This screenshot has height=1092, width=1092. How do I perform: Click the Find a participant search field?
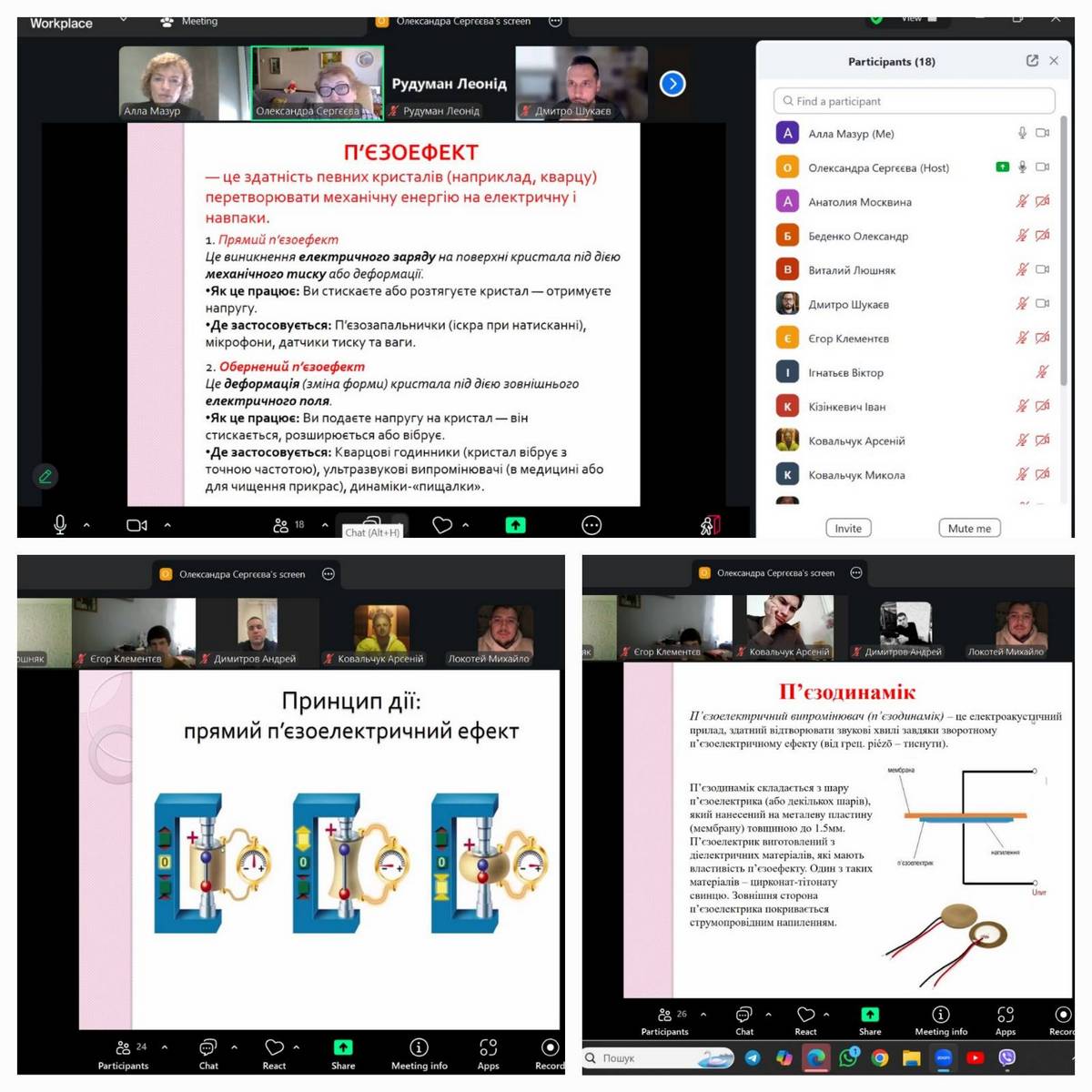(x=914, y=101)
